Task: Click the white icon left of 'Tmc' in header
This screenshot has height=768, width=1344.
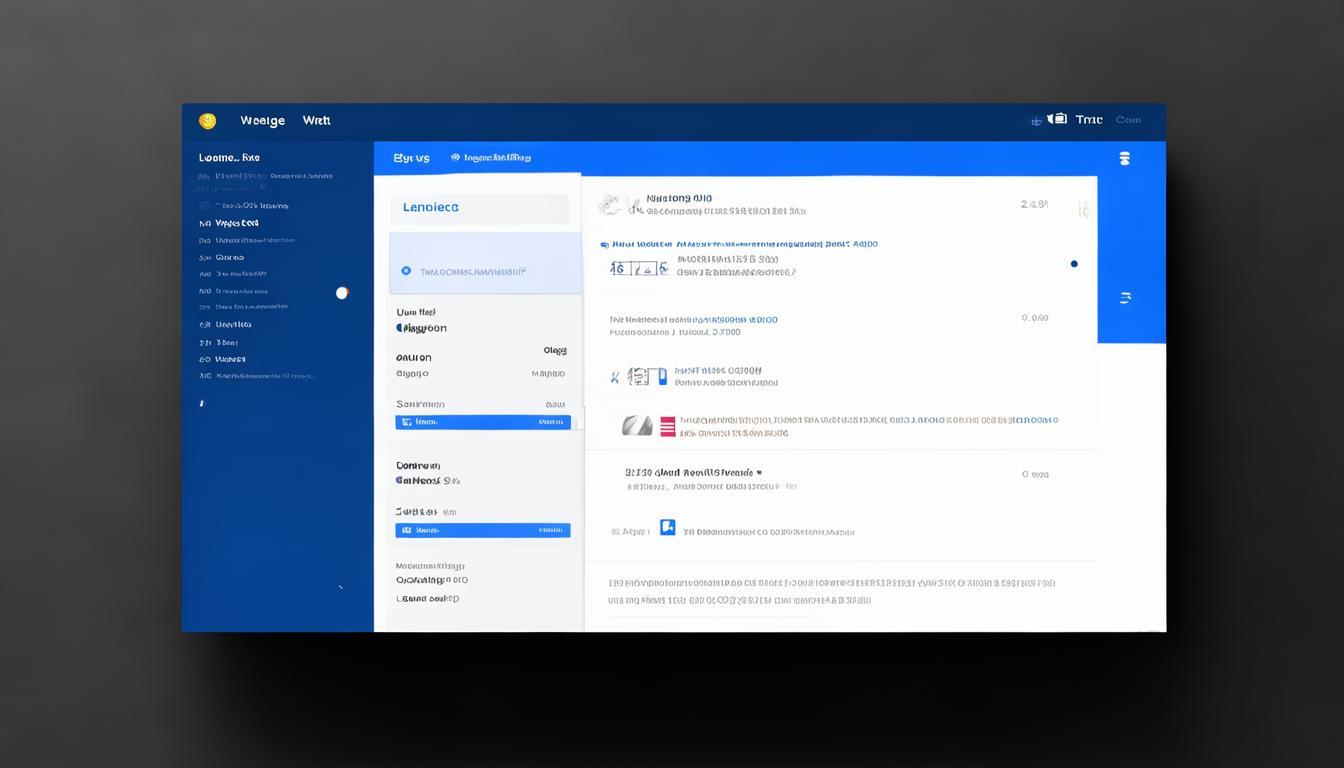Action: pyautogui.click(x=1057, y=119)
